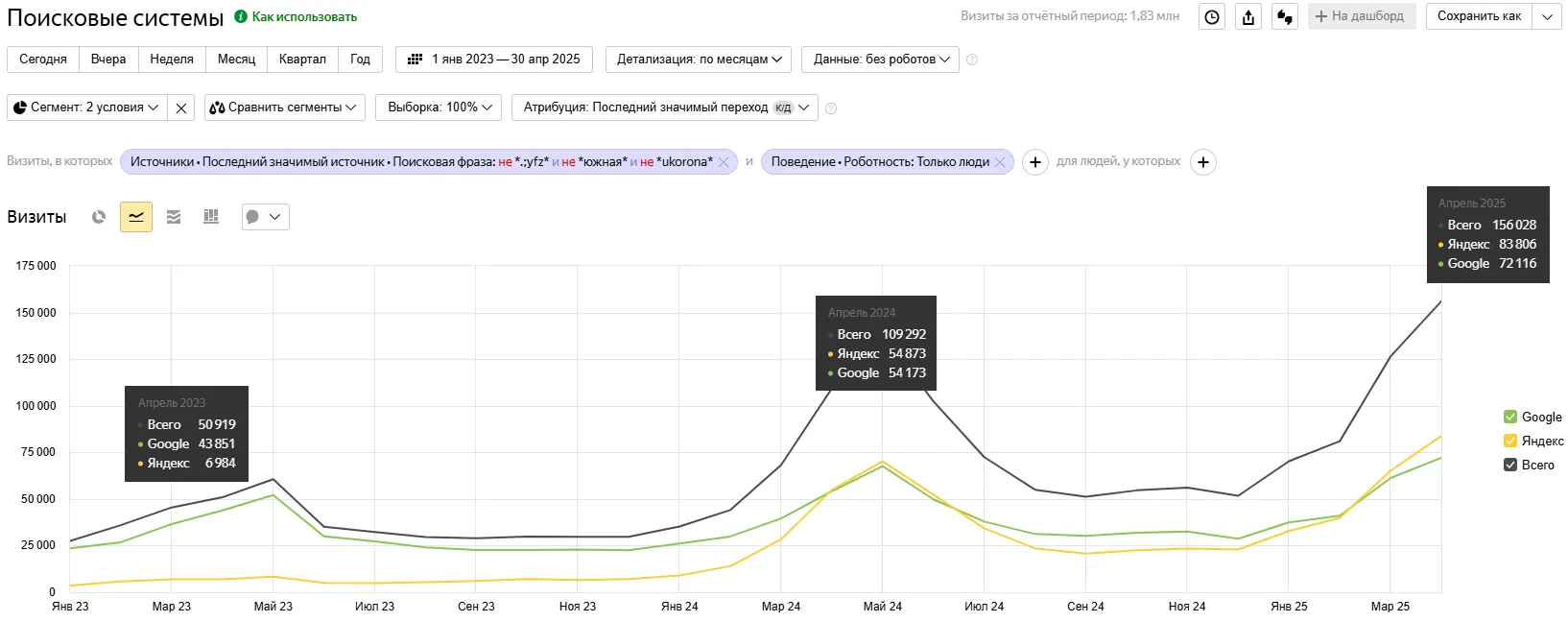Open the report history clock icon

[1213, 16]
